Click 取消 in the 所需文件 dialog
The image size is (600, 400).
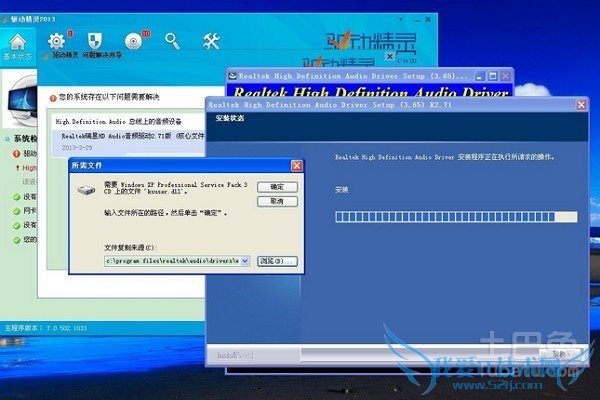point(277,201)
